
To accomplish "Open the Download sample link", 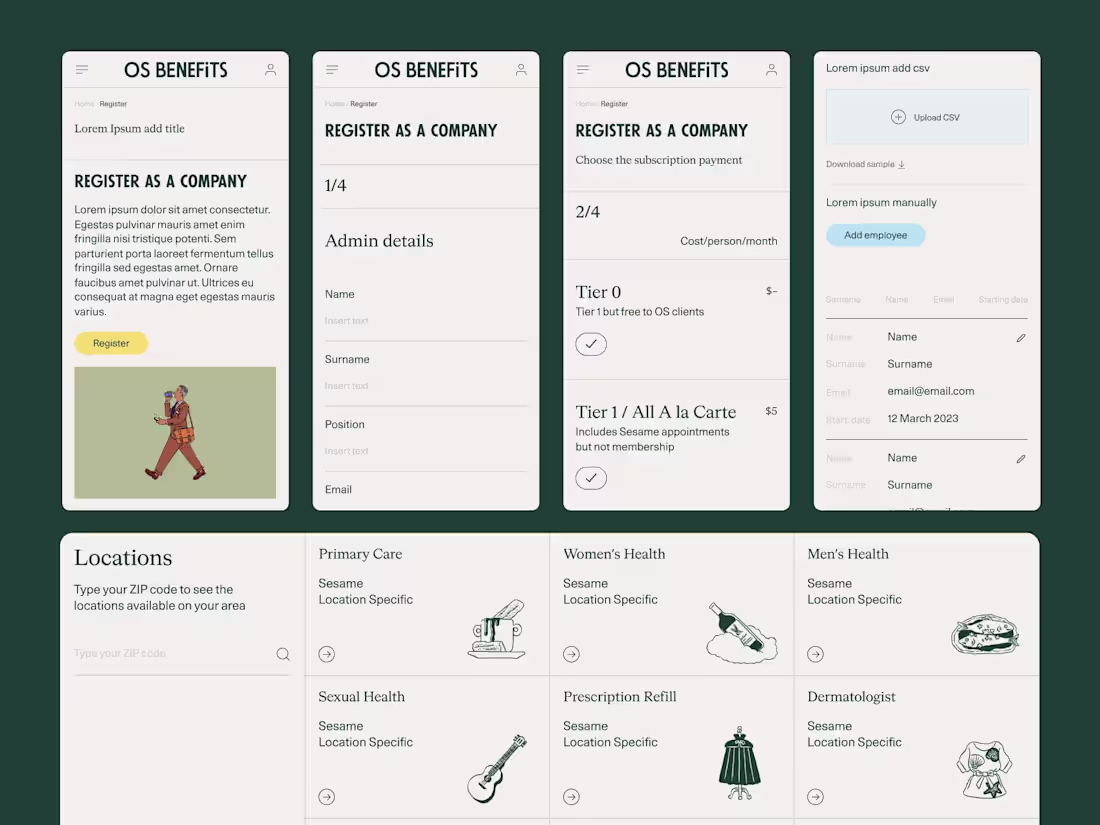I will click(862, 164).
